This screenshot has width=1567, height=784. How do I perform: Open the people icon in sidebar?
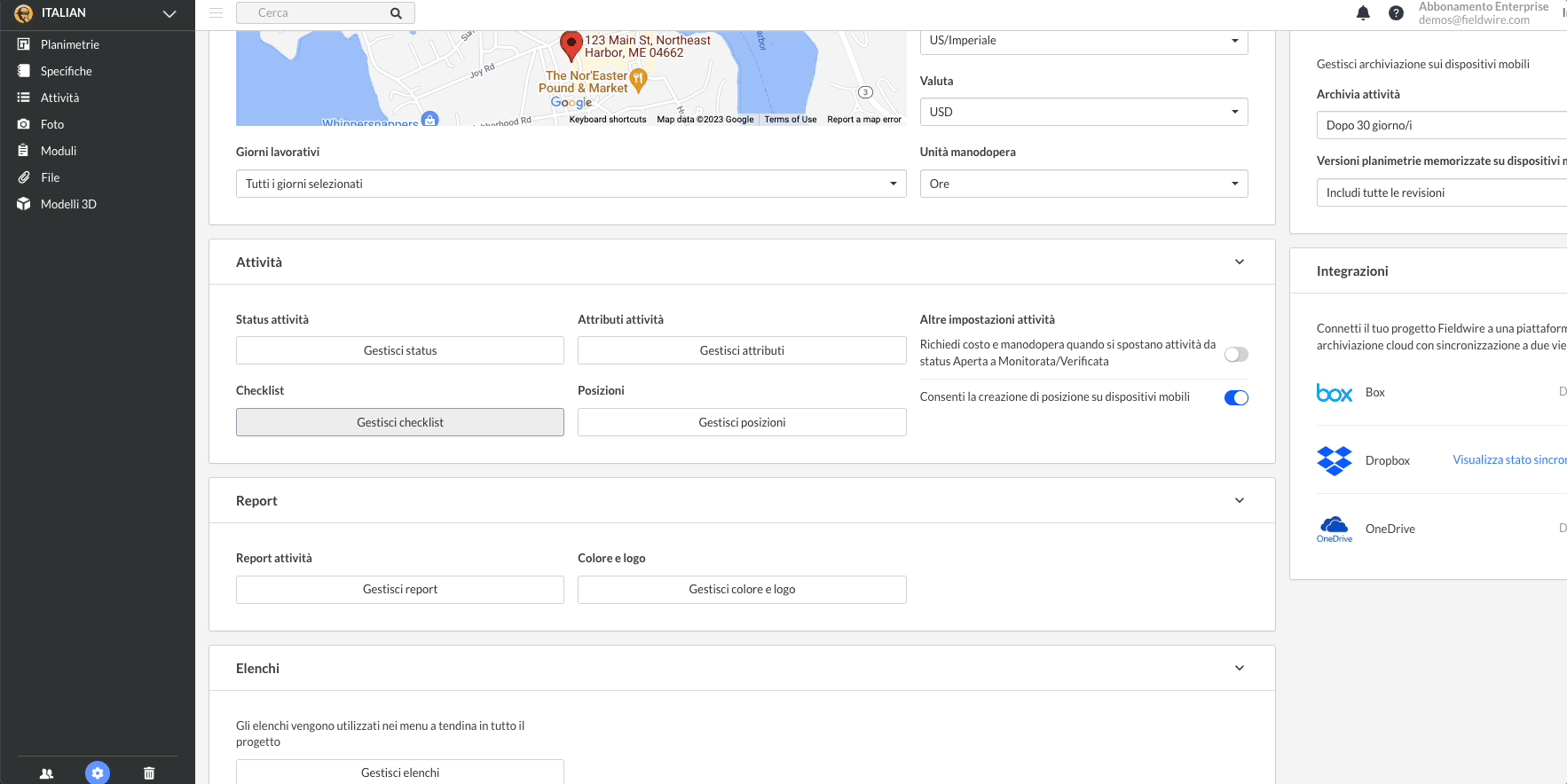pos(46,773)
